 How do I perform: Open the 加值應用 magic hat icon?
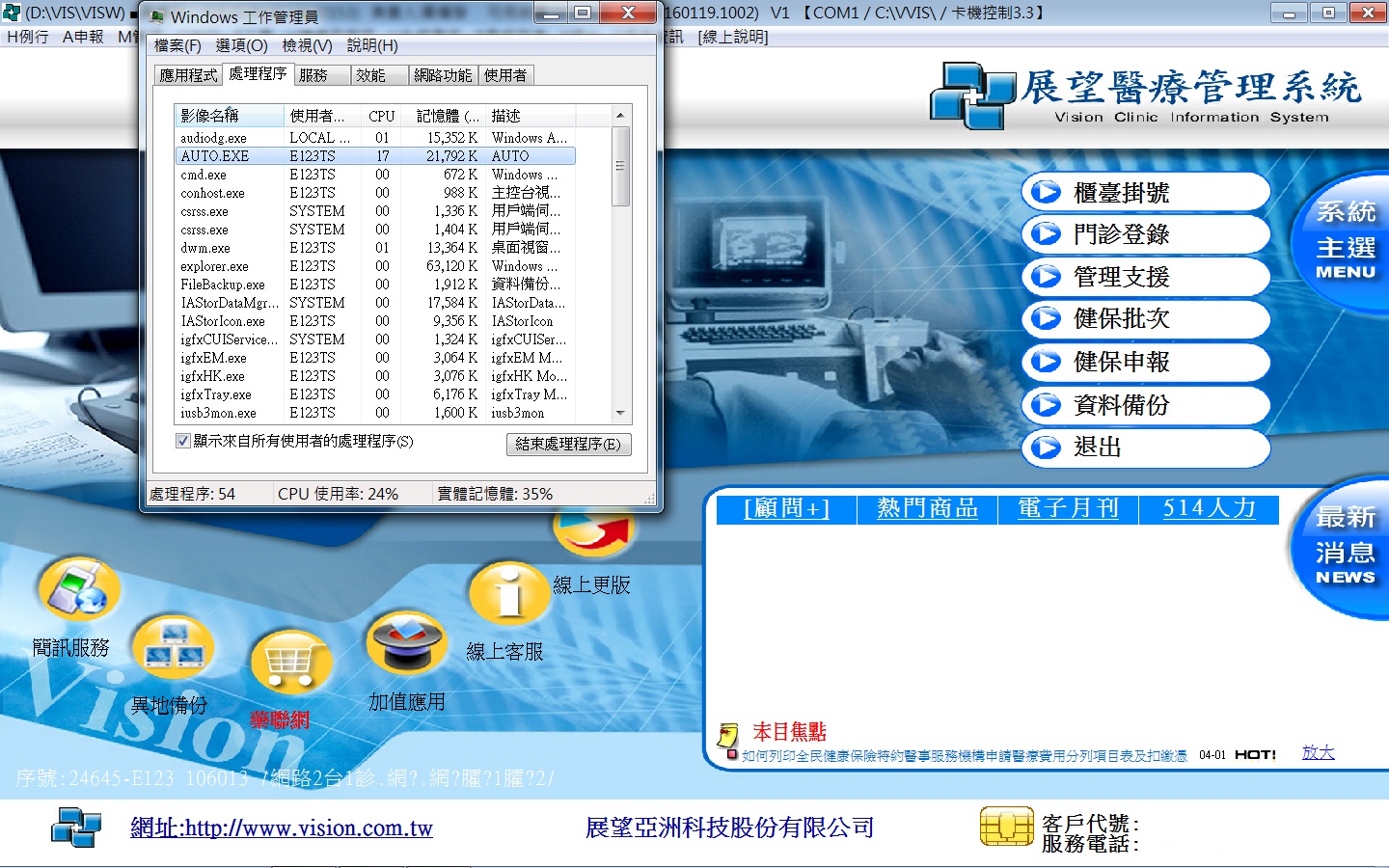point(406,643)
